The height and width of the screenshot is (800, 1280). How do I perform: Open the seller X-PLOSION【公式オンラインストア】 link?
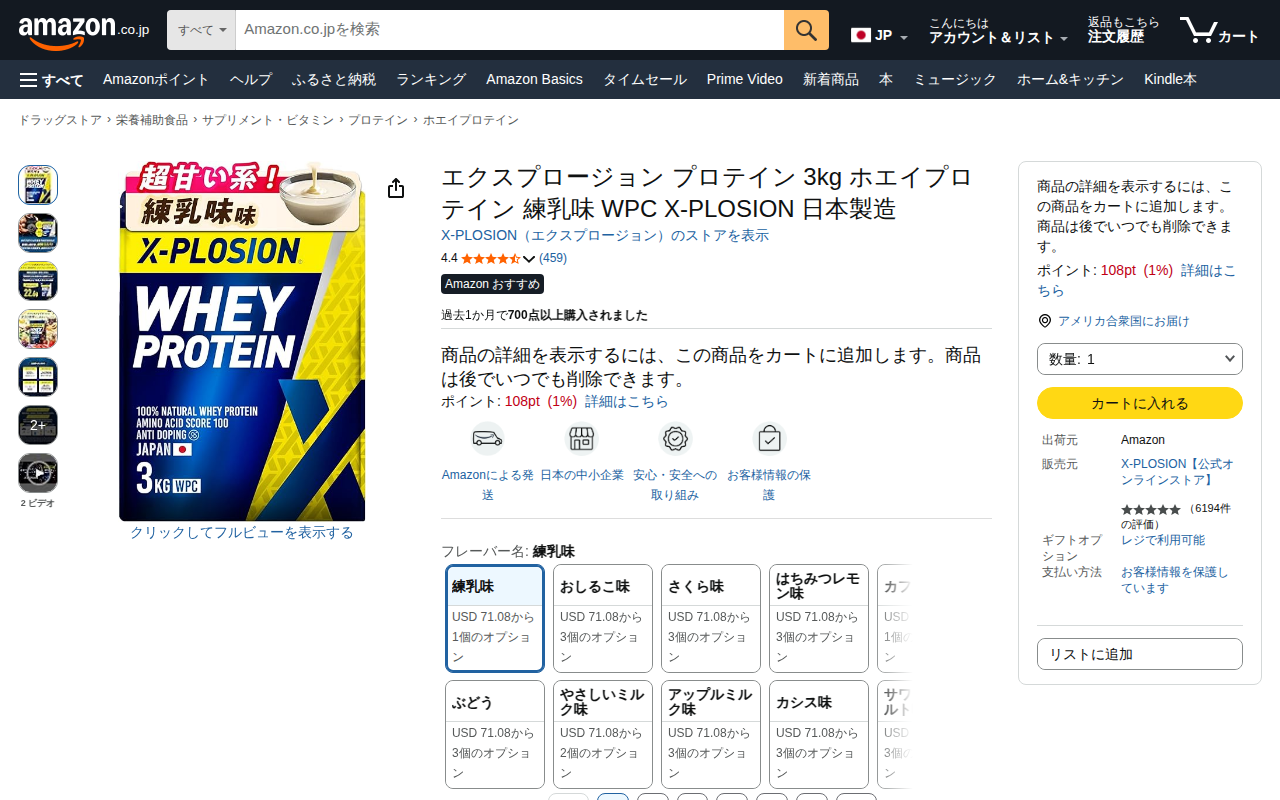pos(1177,472)
